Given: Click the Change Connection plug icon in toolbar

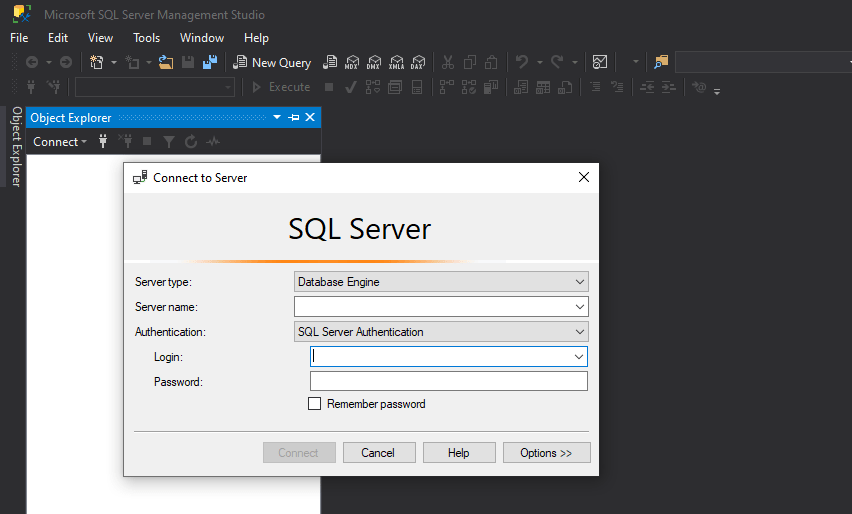Looking at the screenshot, I should coord(53,86).
